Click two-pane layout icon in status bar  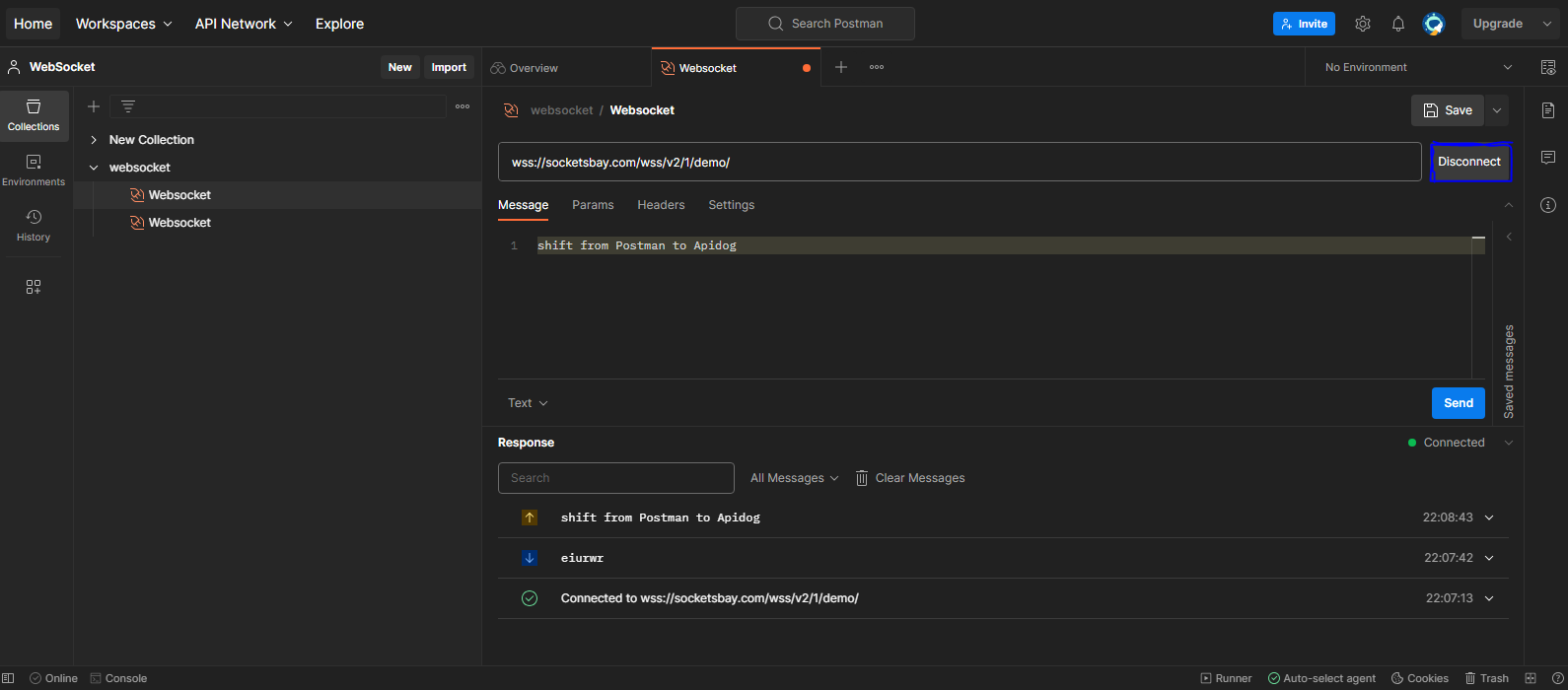[x=1531, y=678]
